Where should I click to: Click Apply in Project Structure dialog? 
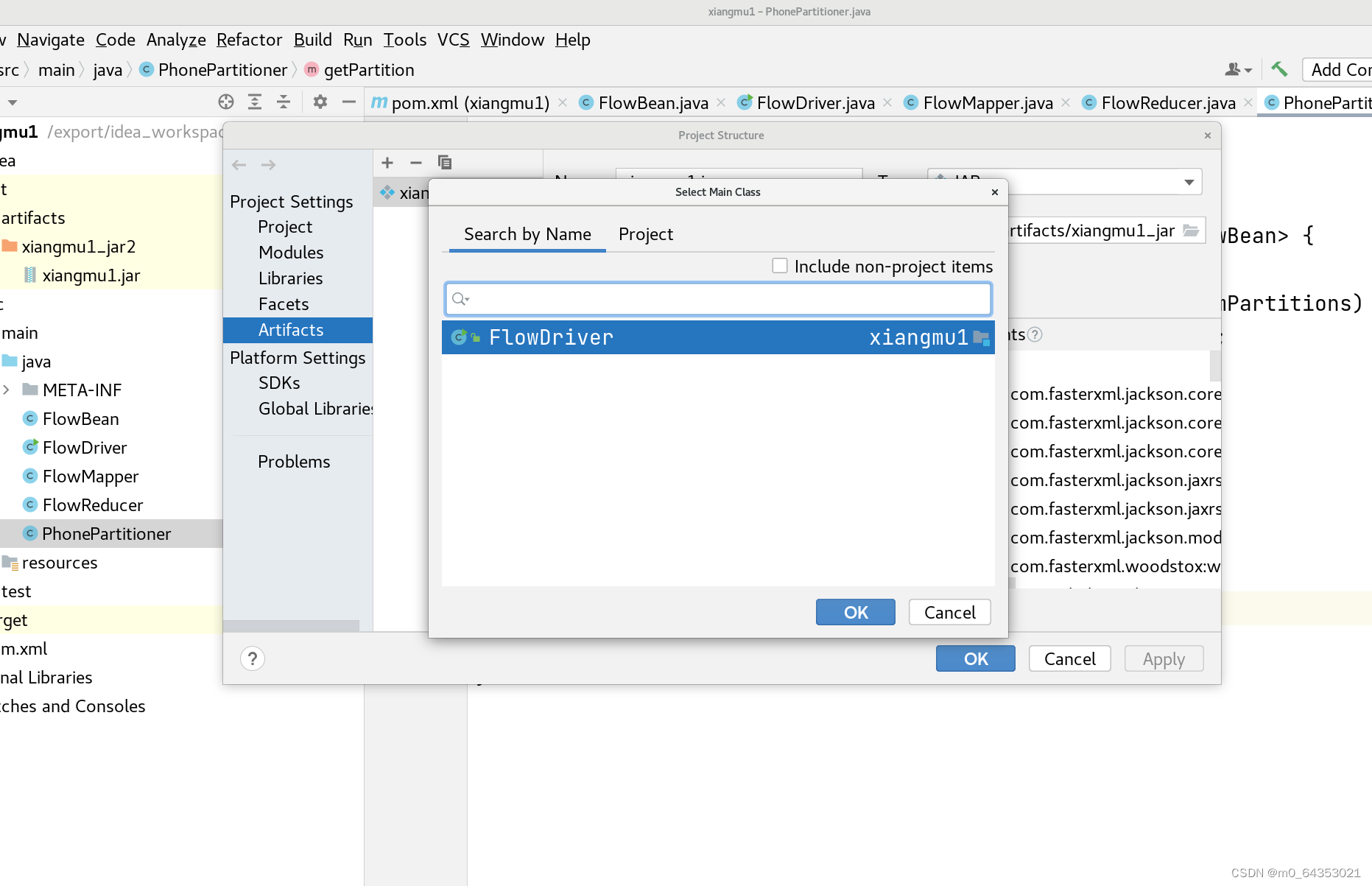(x=1164, y=658)
